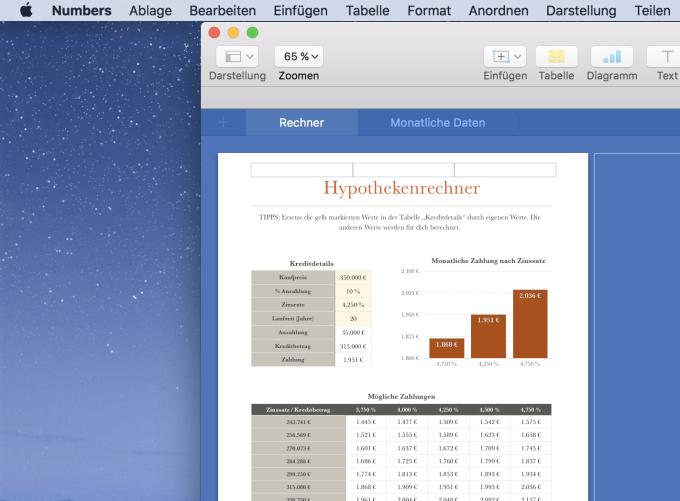Click the TIPPS instruction text paragraph
This screenshot has width=680, height=501.
(399, 222)
